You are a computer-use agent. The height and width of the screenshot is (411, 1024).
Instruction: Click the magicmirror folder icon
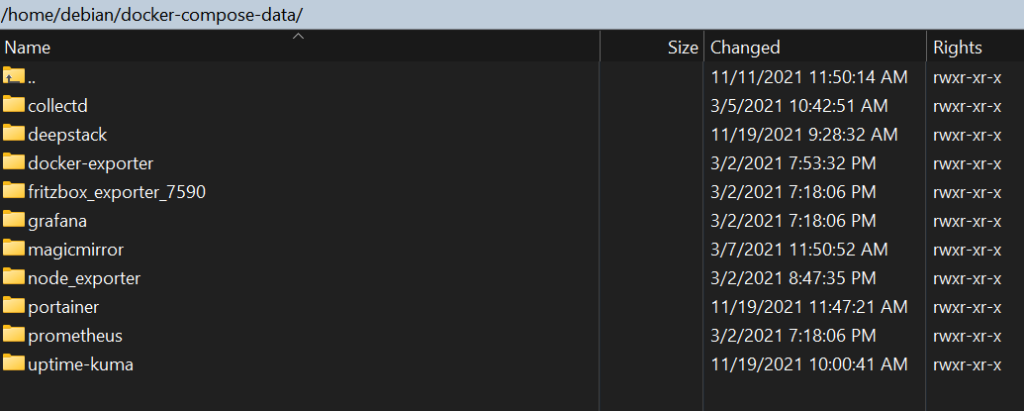[13, 248]
